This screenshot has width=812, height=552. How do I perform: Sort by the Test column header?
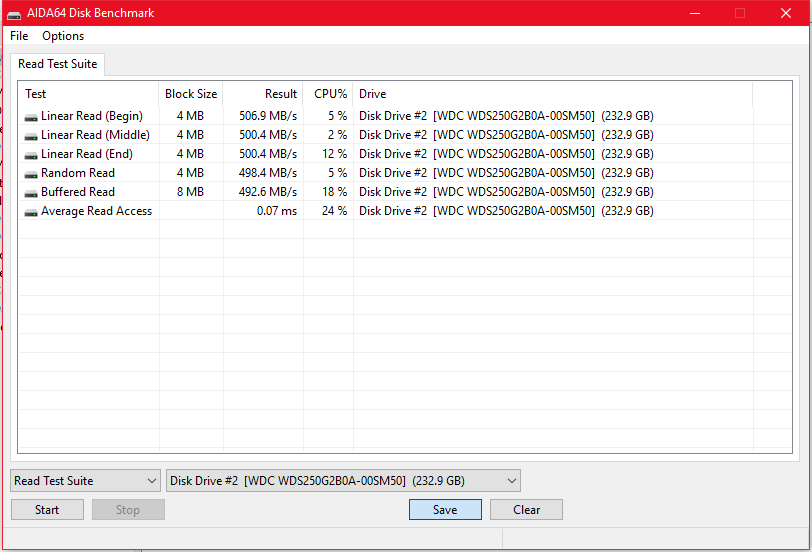click(x=89, y=94)
